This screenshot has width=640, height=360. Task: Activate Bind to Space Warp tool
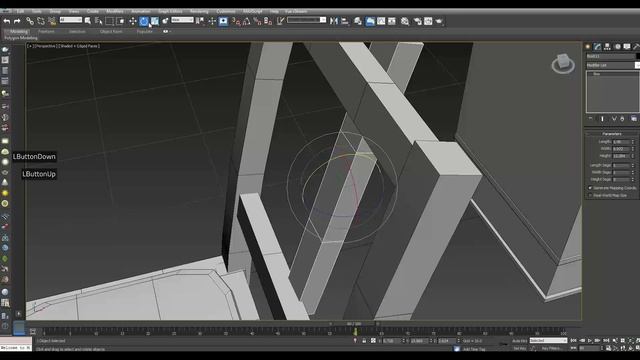tap(51, 21)
